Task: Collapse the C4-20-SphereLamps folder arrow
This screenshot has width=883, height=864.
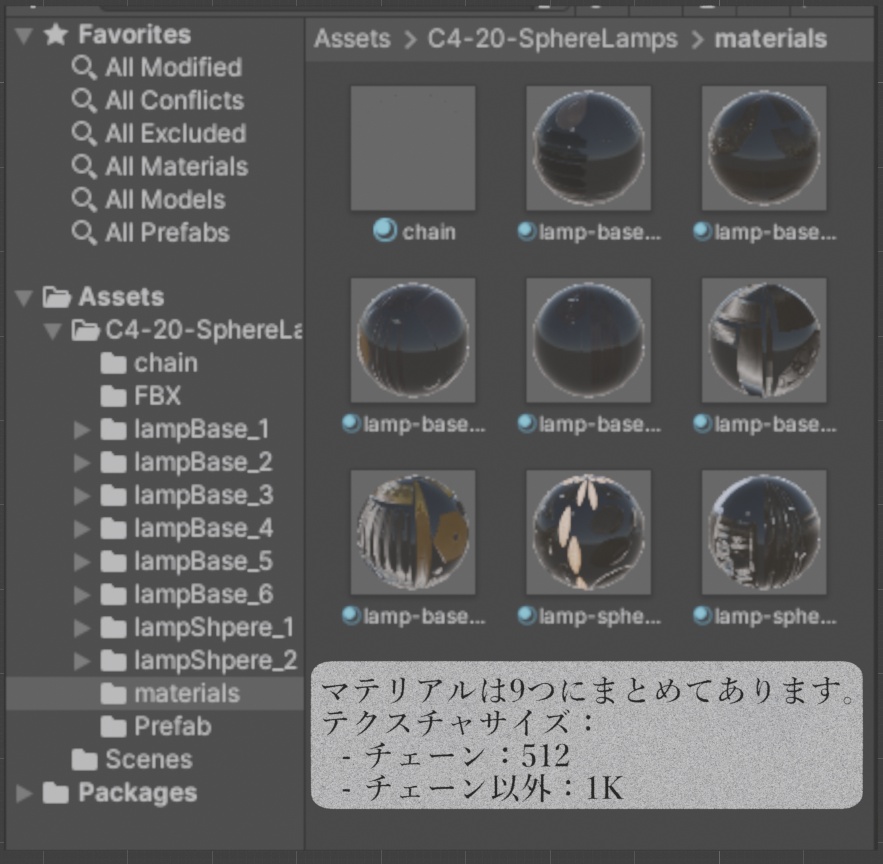Action: pyautogui.click(x=53, y=331)
